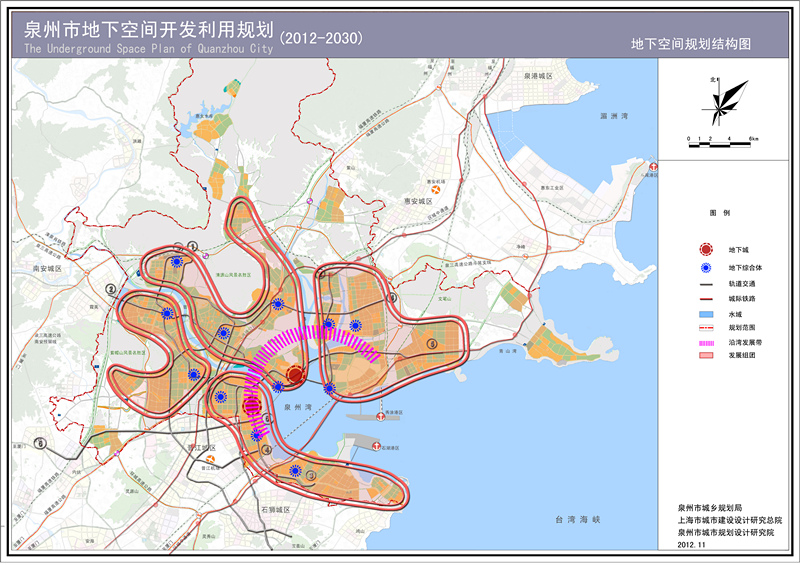Image resolution: width=800 pixels, height=565 pixels.
Task: Click the 石湖港区 port anchor icon
Action: (x=375, y=446)
